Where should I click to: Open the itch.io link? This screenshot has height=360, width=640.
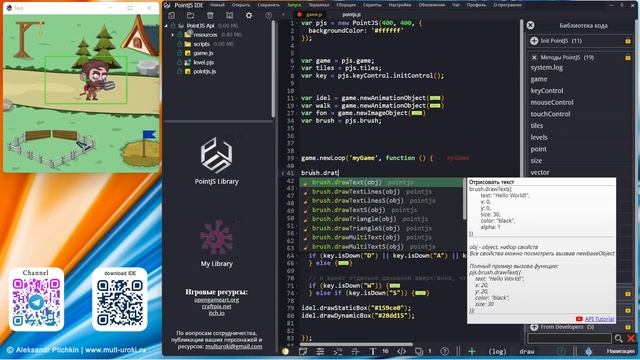coord(216,313)
